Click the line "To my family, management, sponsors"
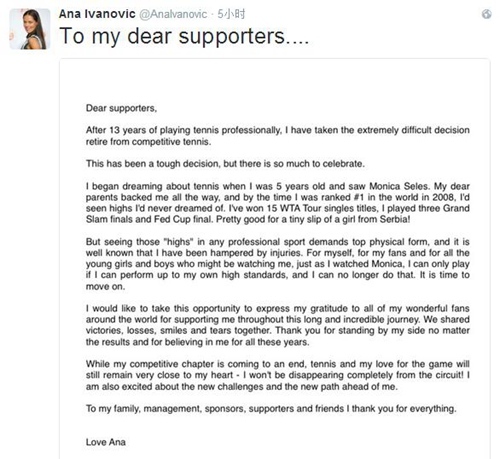Image resolution: width=500 pixels, height=459 pixels. tap(271, 409)
